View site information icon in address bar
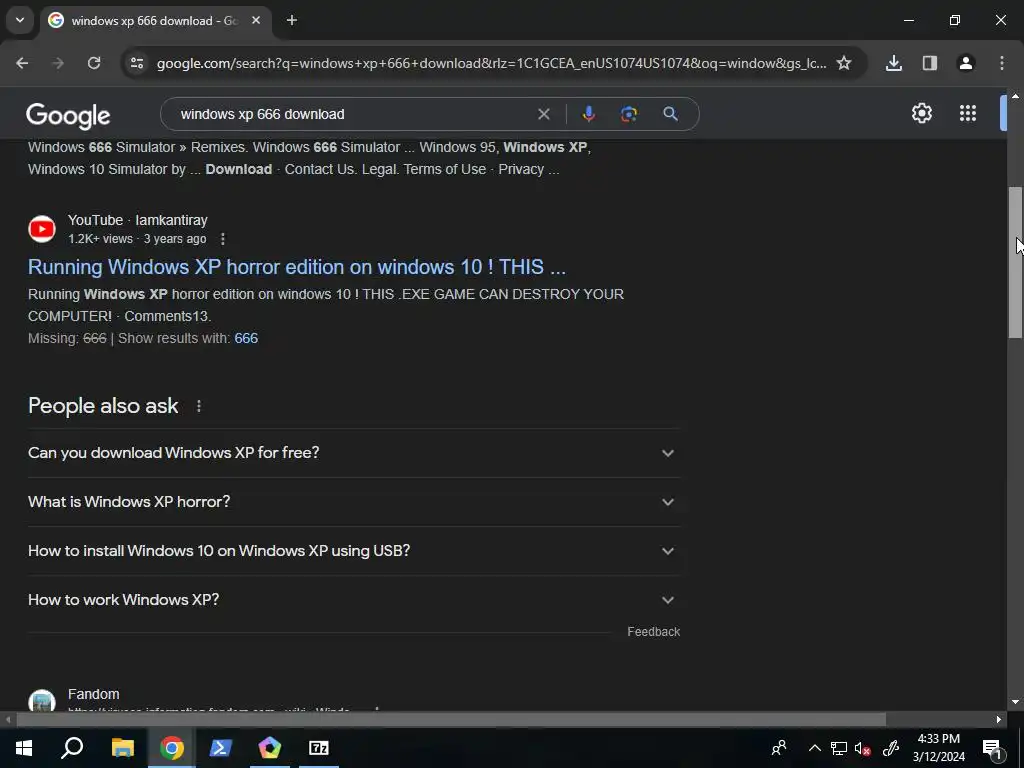1024x768 pixels. point(137,63)
